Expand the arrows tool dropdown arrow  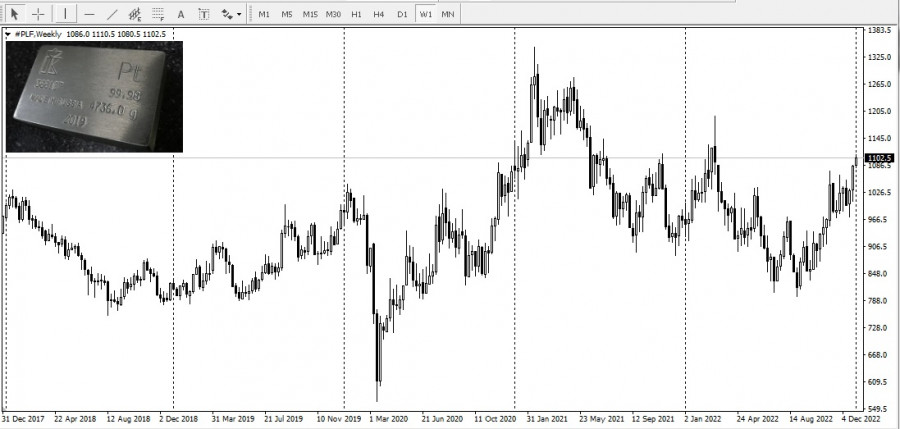tap(239, 14)
